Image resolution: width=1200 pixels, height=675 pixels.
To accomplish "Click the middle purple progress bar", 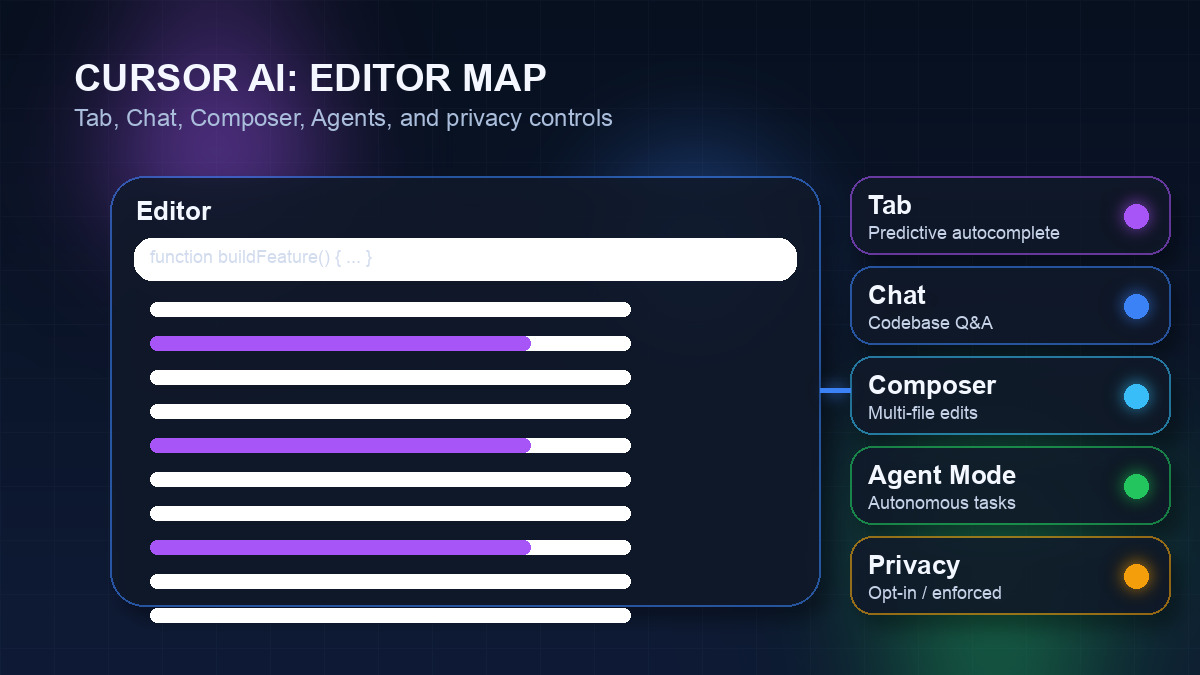I will (x=340, y=446).
